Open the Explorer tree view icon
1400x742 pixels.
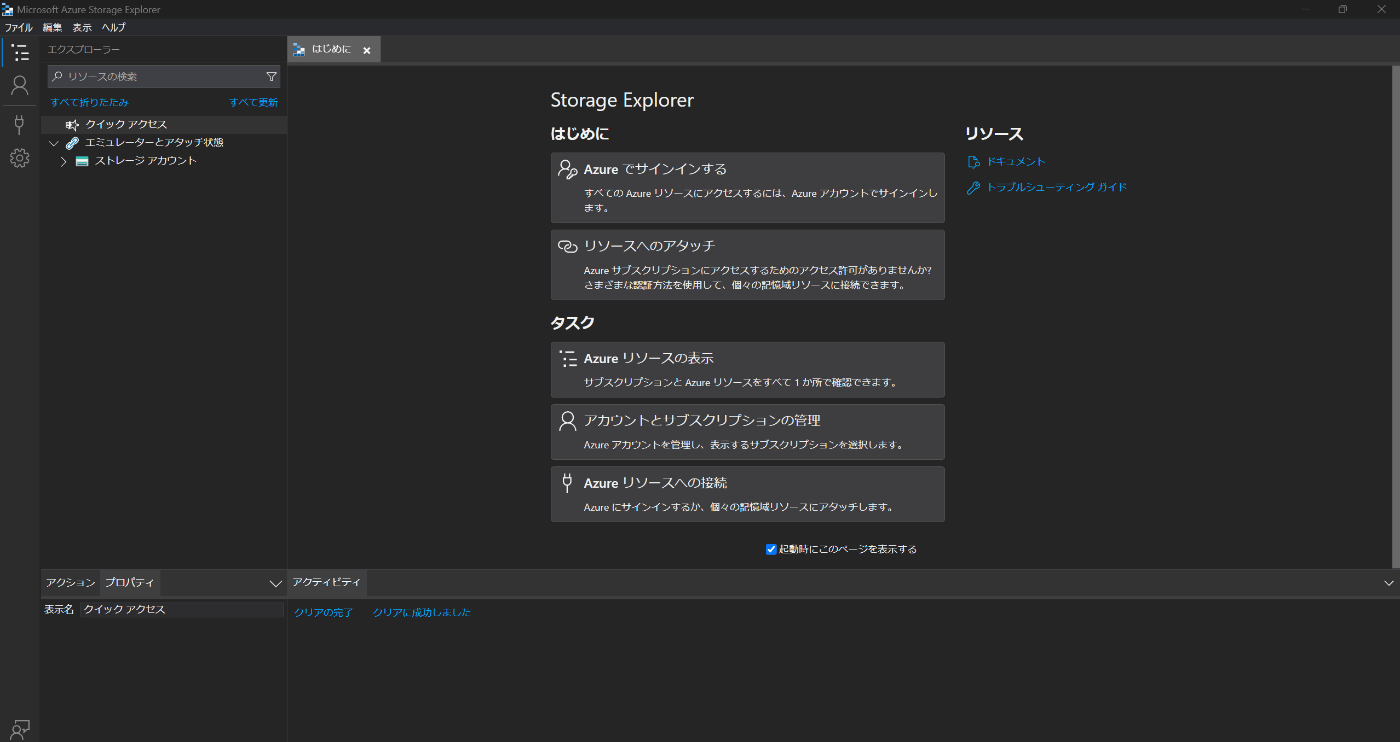tap(19, 53)
